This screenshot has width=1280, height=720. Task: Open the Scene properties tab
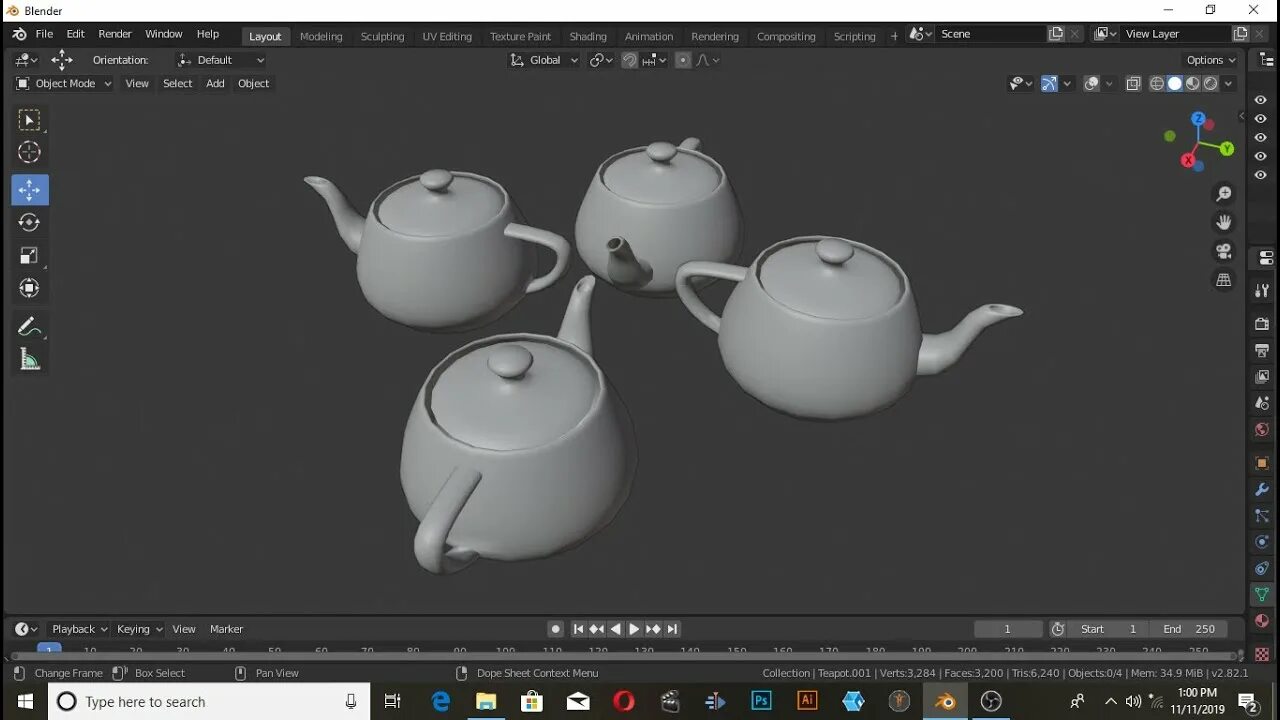click(x=1262, y=403)
